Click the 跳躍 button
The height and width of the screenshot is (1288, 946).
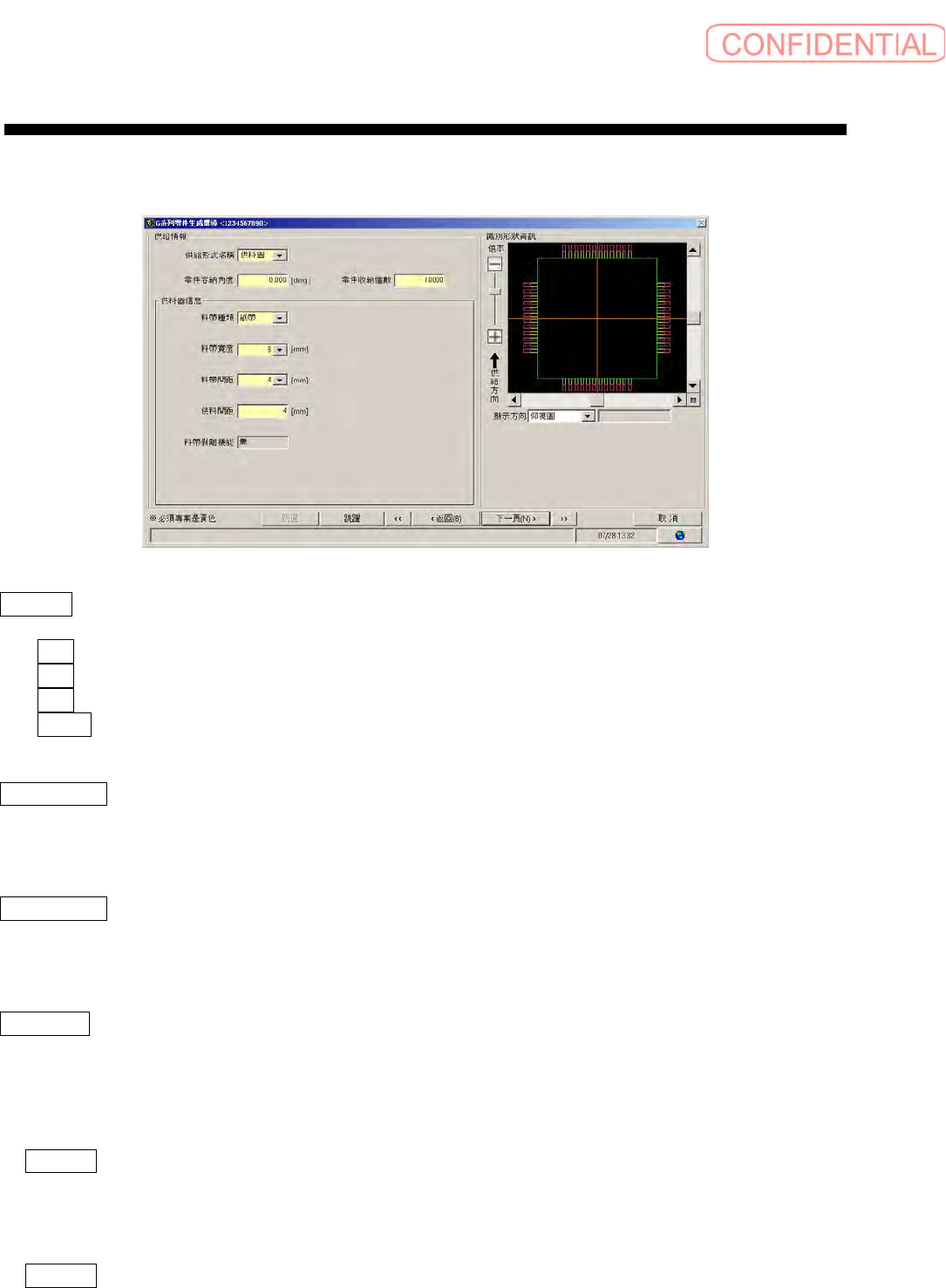352,518
